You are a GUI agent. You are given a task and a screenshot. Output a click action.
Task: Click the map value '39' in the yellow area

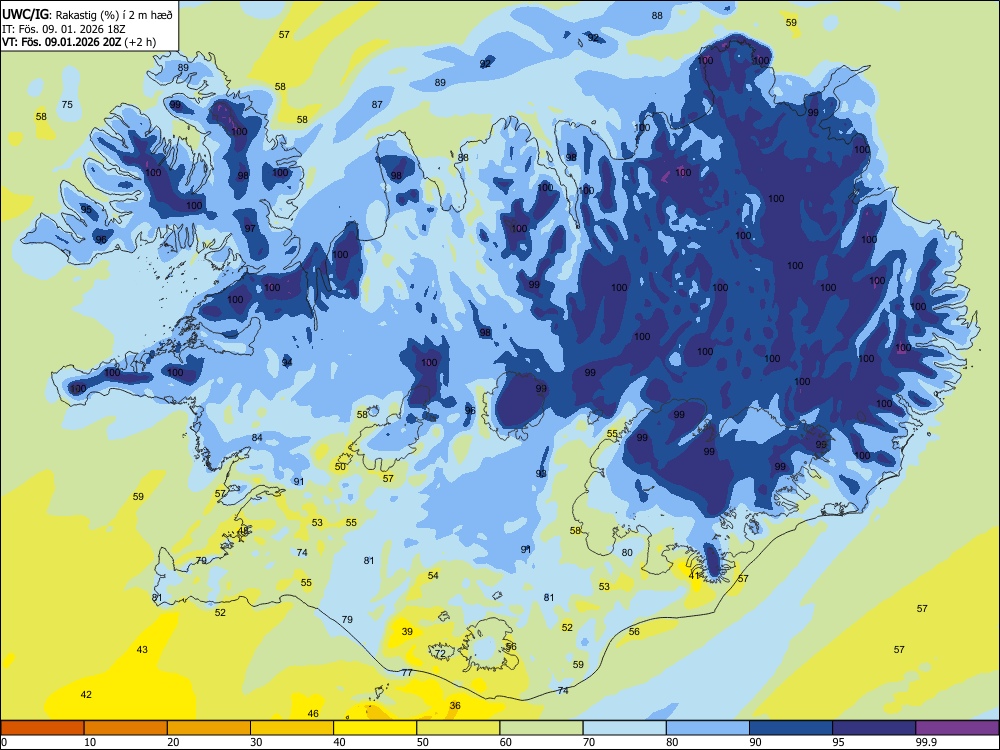tap(407, 631)
